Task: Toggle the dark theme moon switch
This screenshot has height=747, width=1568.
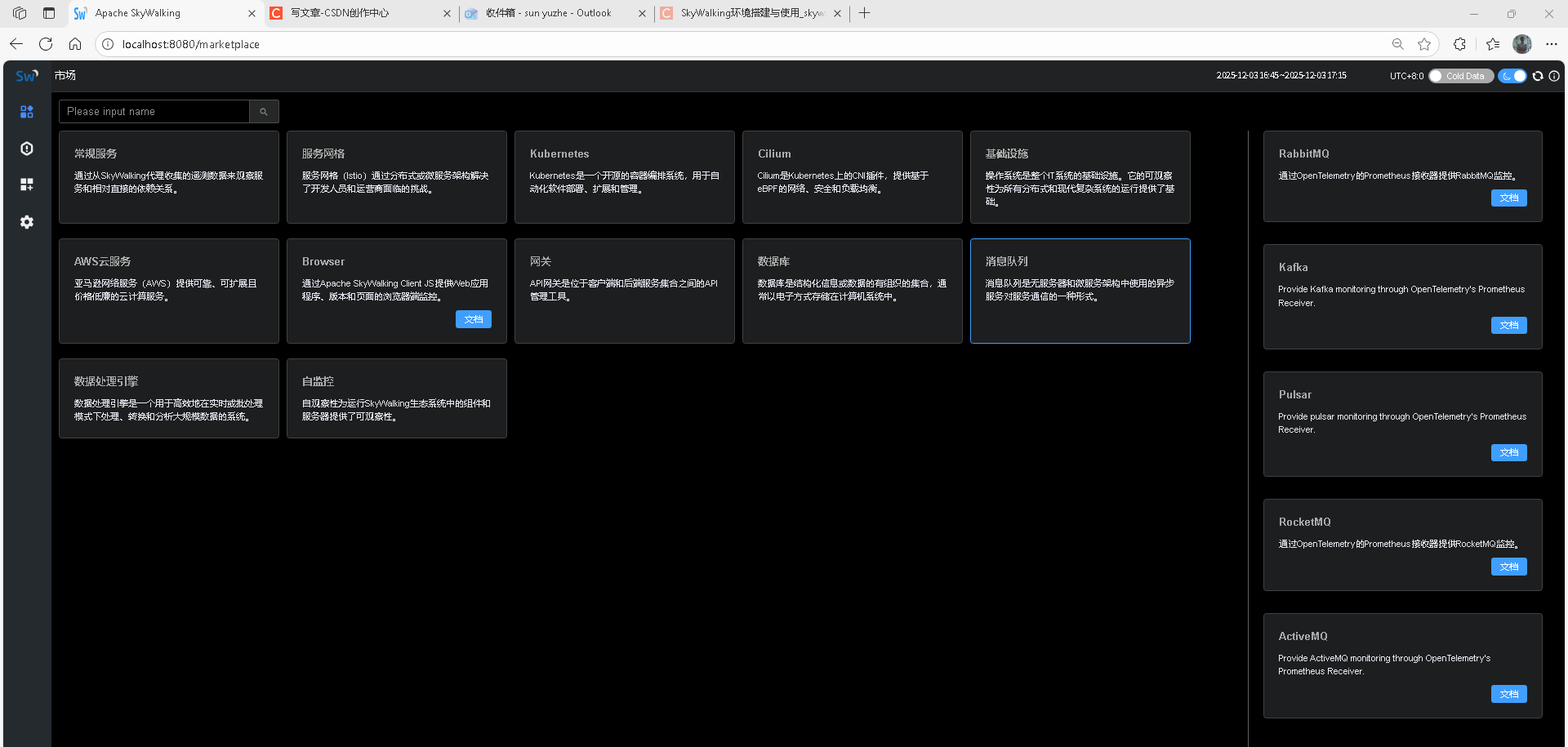Action: tap(1512, 76)
